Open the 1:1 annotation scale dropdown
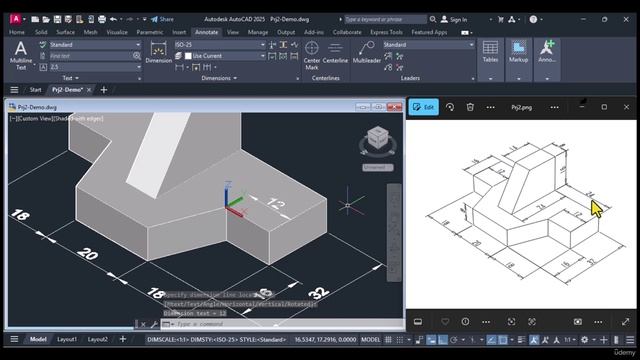The image size is (640, 360). [570, 340]
